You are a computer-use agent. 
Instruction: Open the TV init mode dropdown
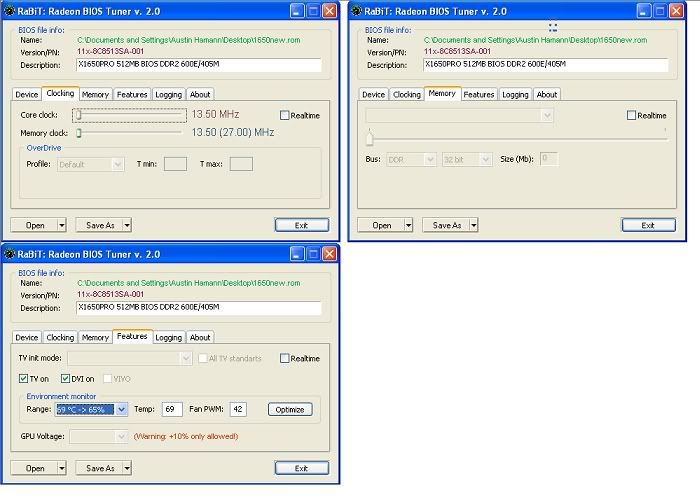click(x=186, y=358)
